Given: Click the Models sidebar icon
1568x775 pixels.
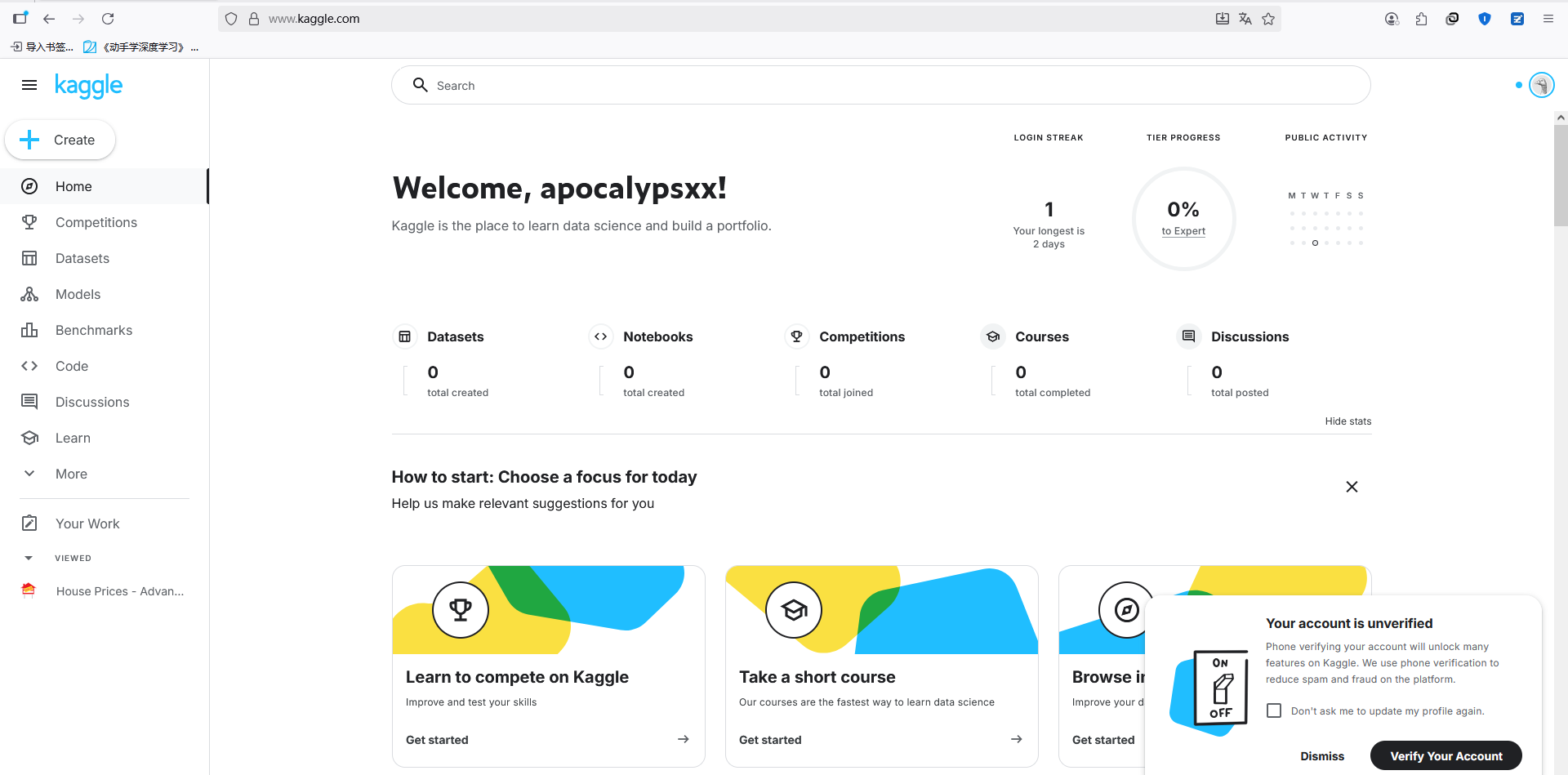Looking at the screenshot, I should click(29, 294).
